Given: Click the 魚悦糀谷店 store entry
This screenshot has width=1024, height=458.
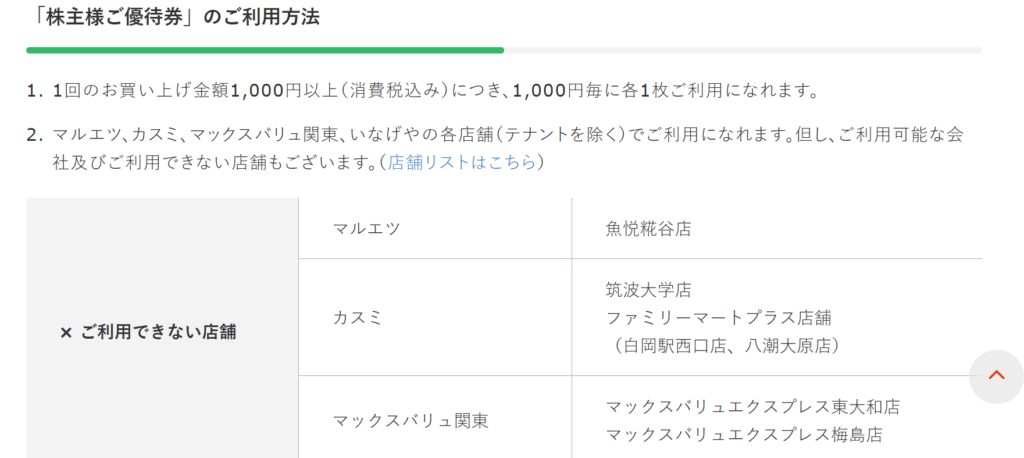Looking at the screenshot, I should coord(648,229).
